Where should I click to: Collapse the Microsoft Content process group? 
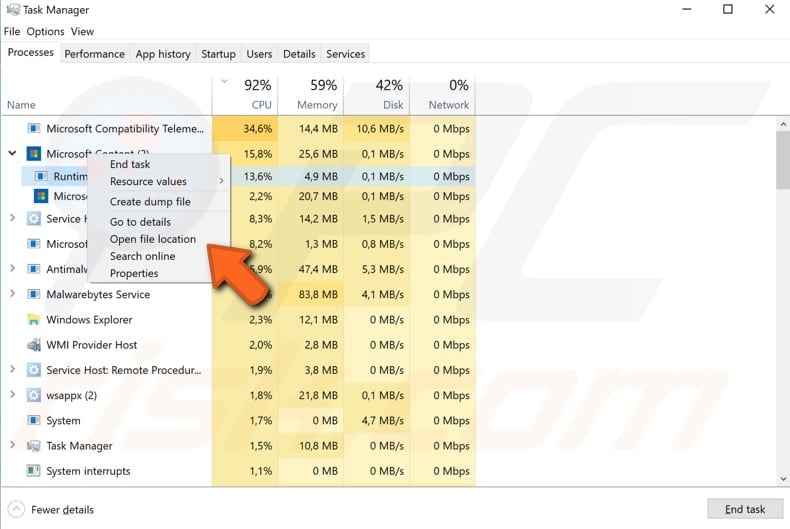[12, 153]
